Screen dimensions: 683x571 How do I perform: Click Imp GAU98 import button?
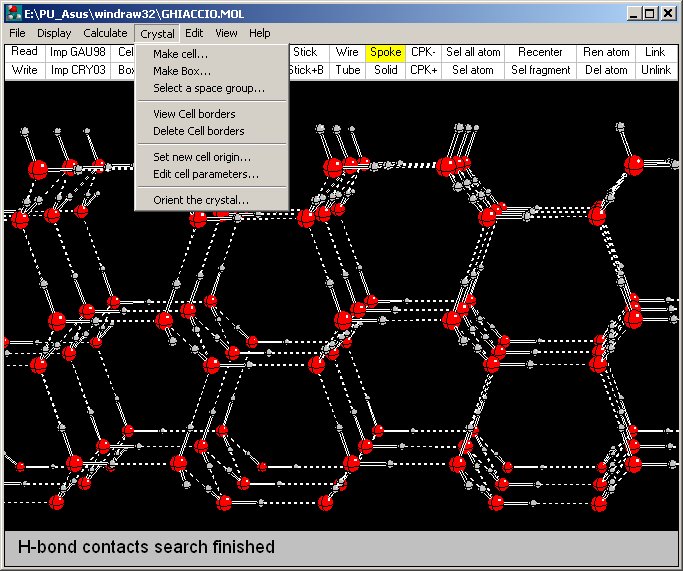point(78,52)
